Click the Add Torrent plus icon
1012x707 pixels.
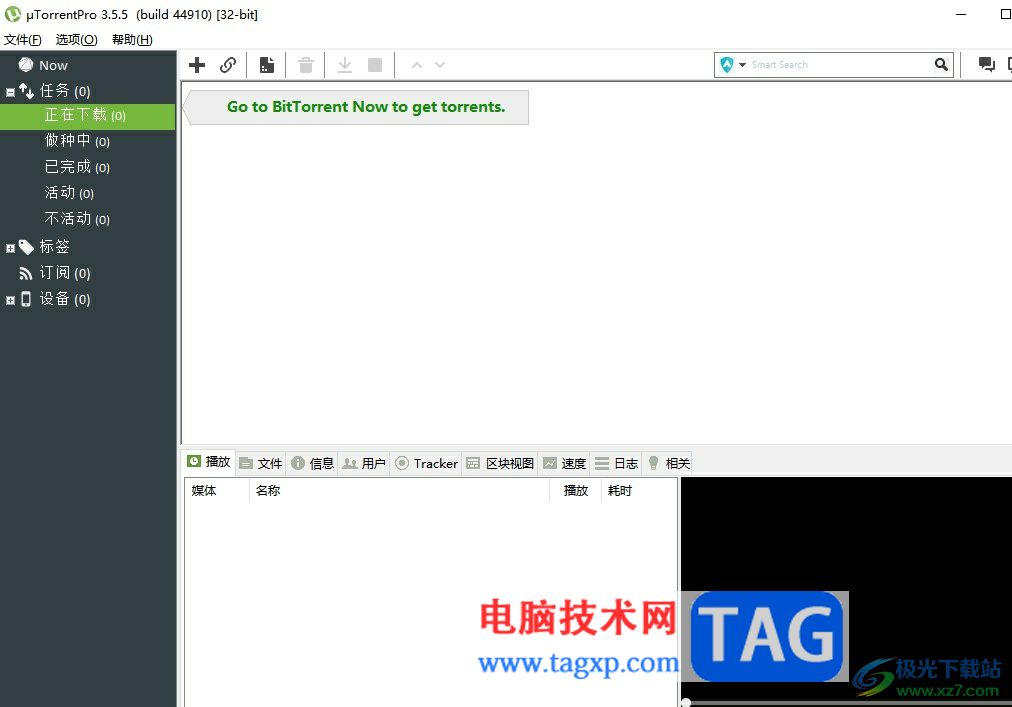pos(197,65)
